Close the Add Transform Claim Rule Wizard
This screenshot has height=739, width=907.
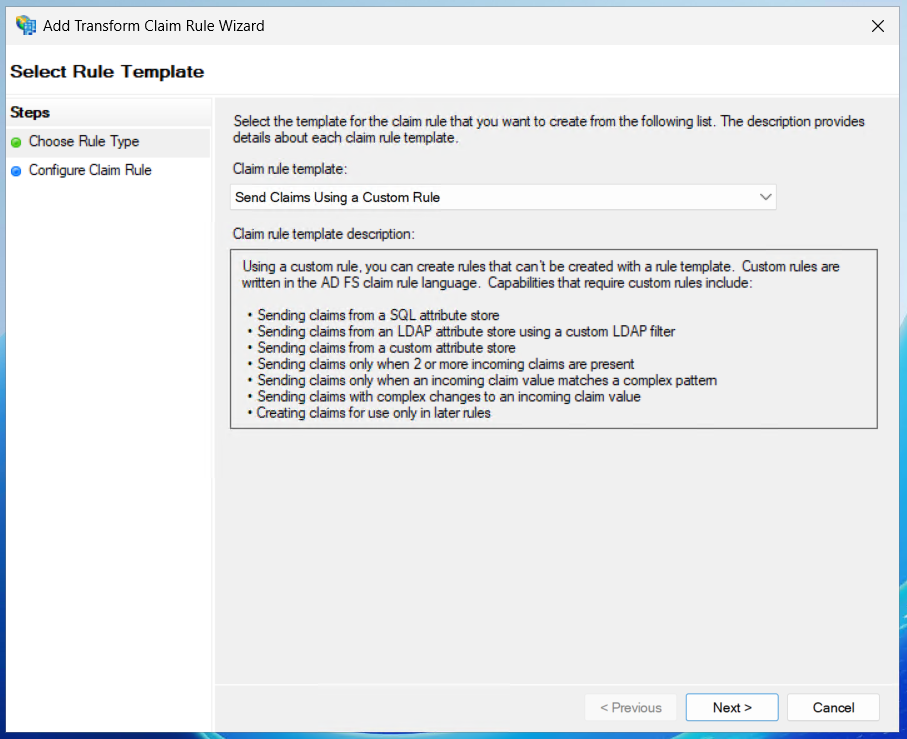[x=877, y=26]
